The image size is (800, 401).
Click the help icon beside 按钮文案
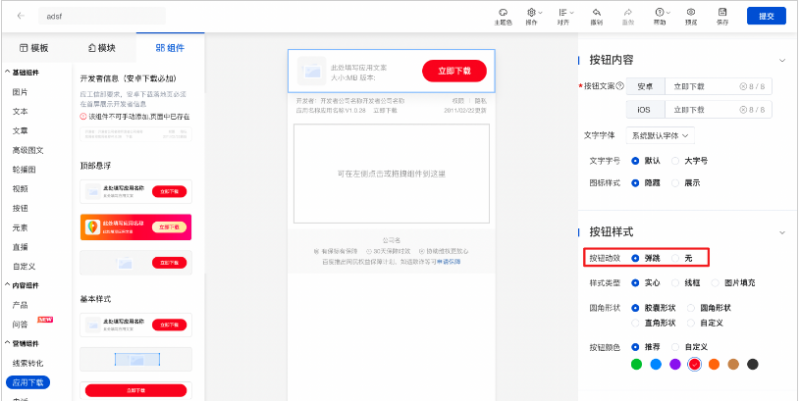tap(620, 86)
